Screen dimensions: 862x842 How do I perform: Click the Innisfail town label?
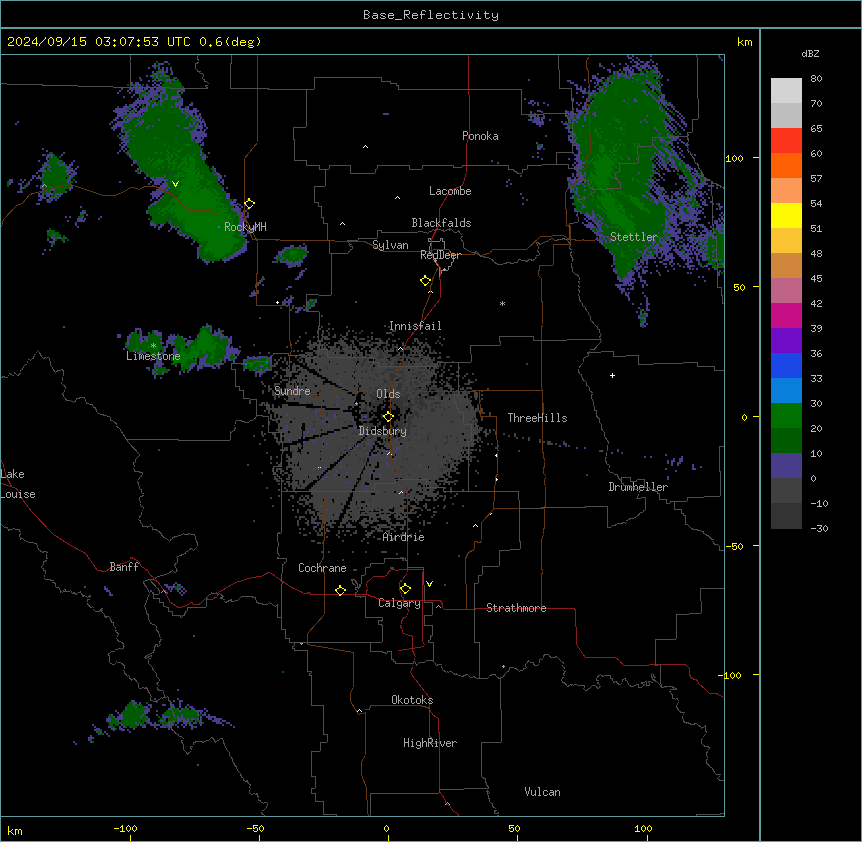pos(415,326)
